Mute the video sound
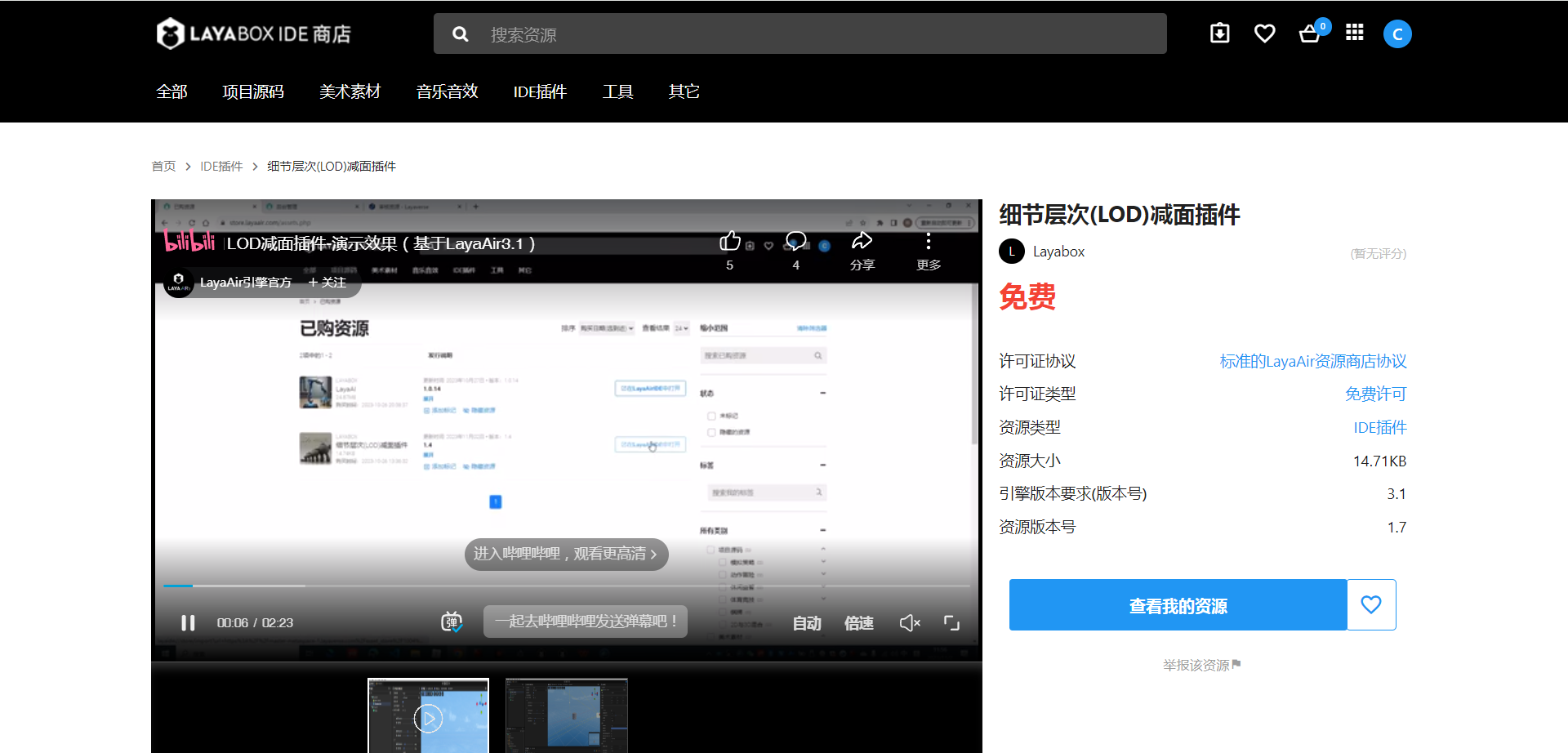 (910, 623)
